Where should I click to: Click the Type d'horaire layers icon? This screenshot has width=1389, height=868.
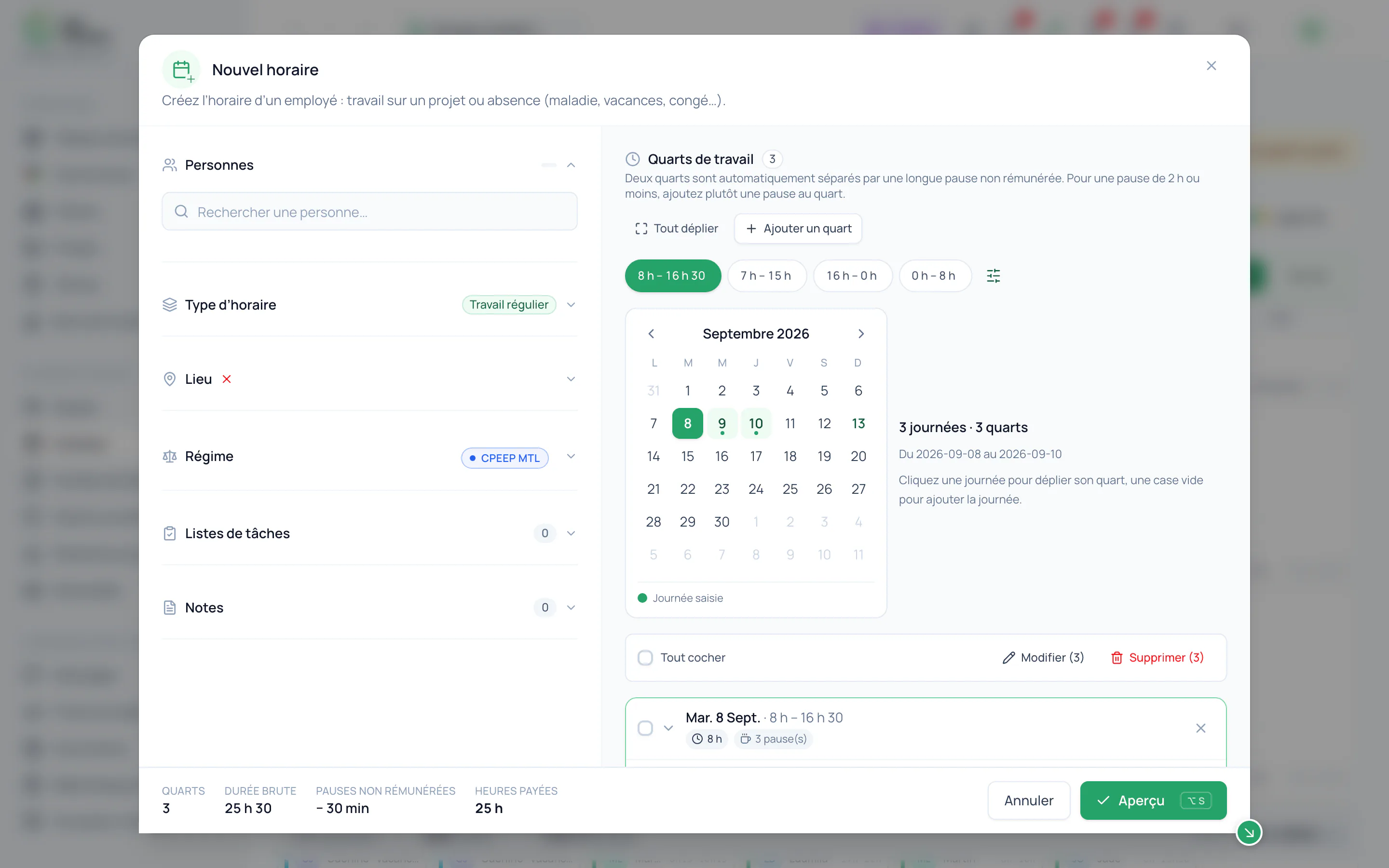coord(169,305)
